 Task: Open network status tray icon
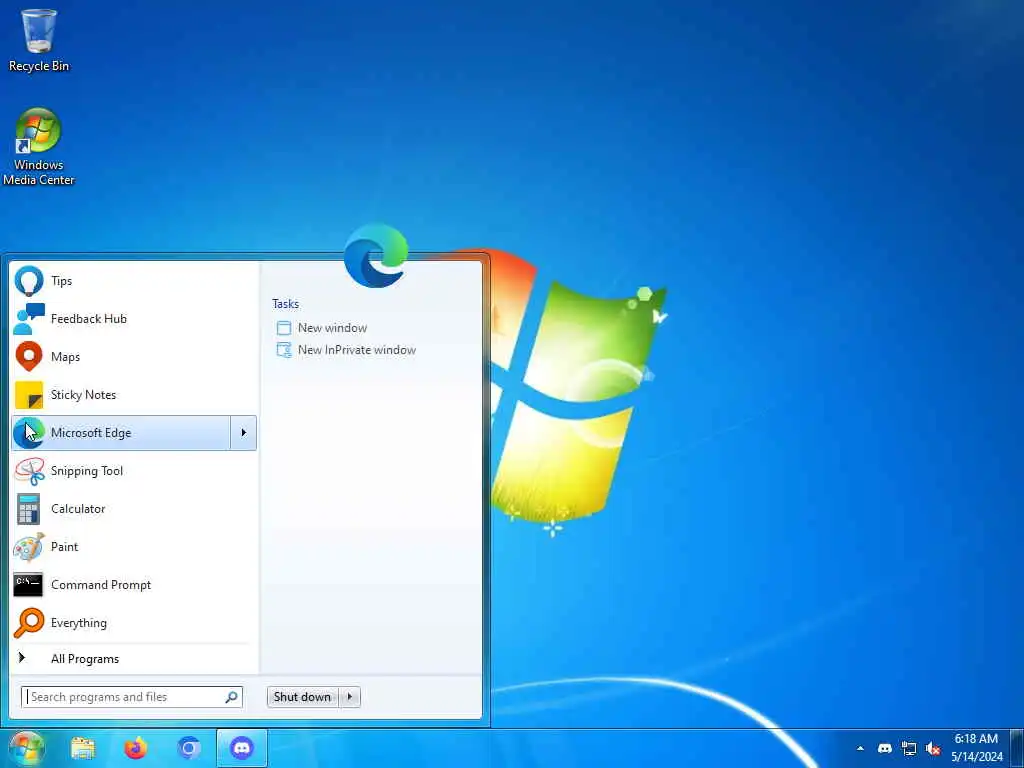pyautogui.click(x=909, y=748)
